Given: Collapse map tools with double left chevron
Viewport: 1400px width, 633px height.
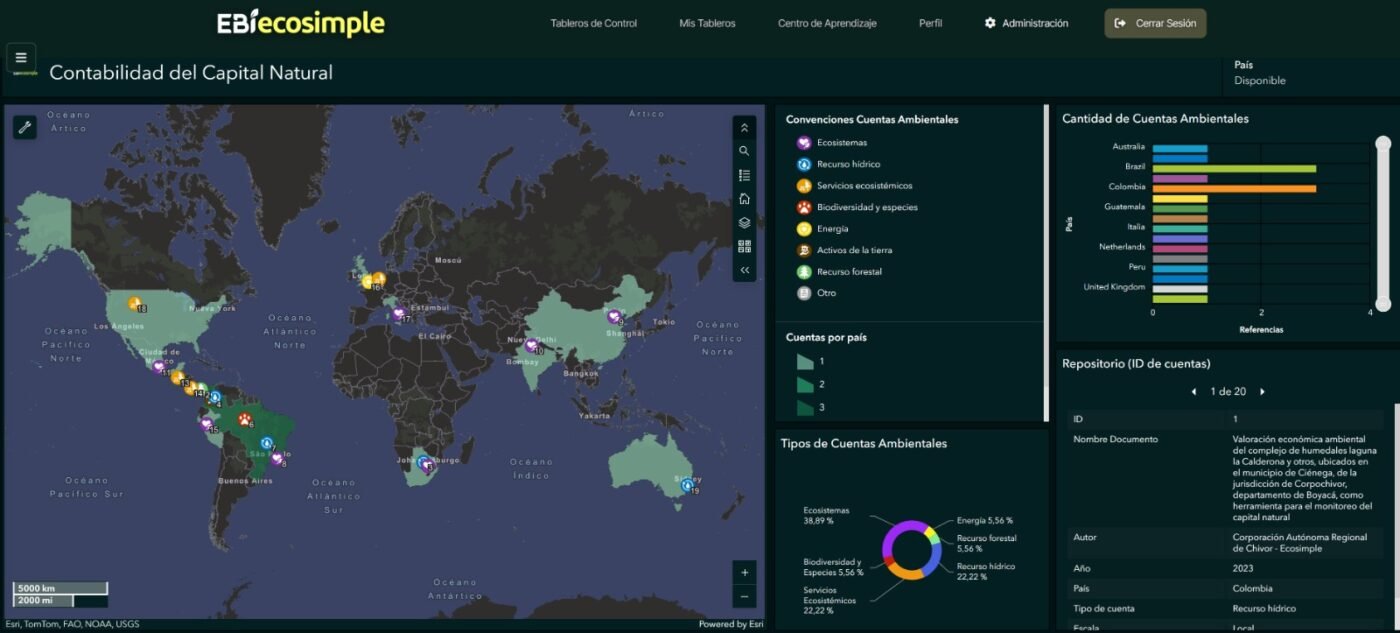Looking at the screenshot, I should pyautogui.click(x=744, y=270).
